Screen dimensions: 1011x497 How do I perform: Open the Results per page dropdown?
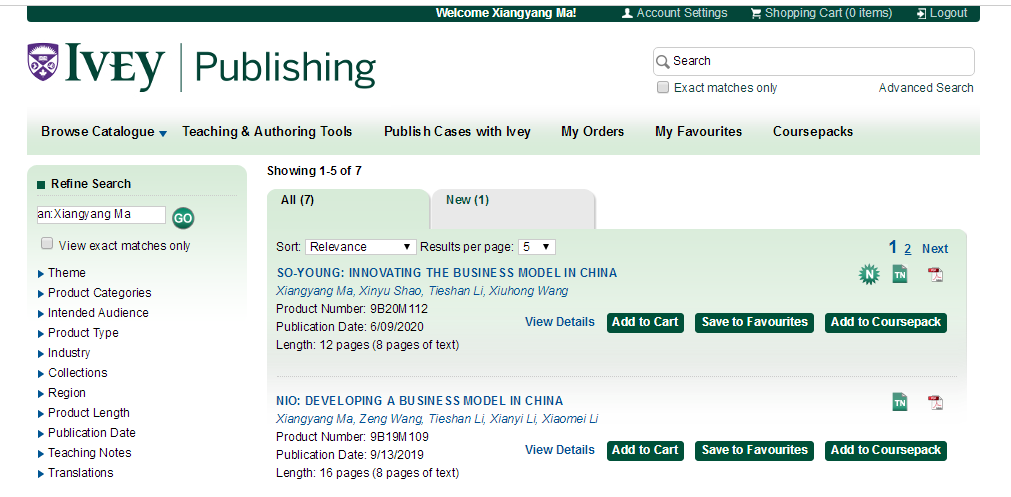536,247
